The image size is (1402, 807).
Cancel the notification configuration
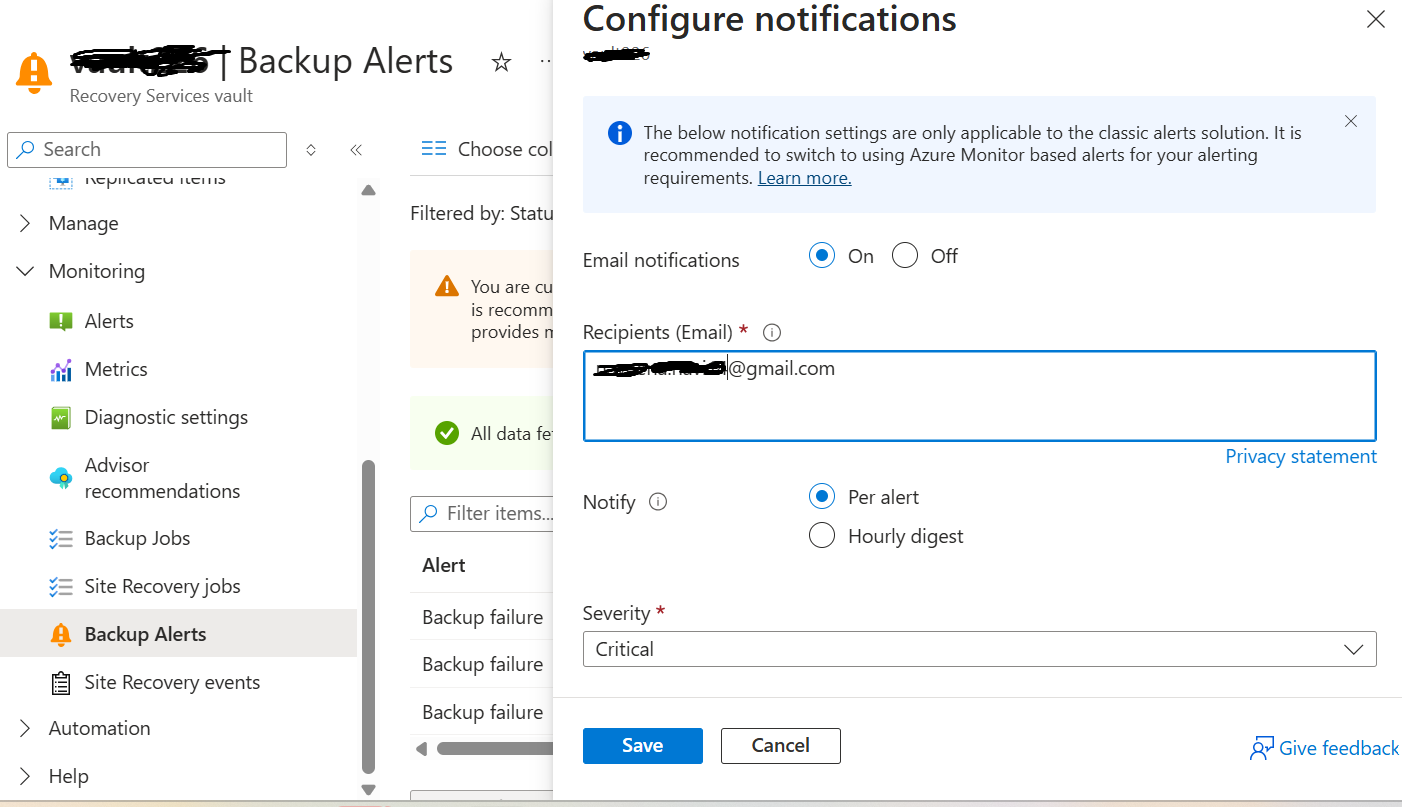pyautogui.click(x=781, y=746)
